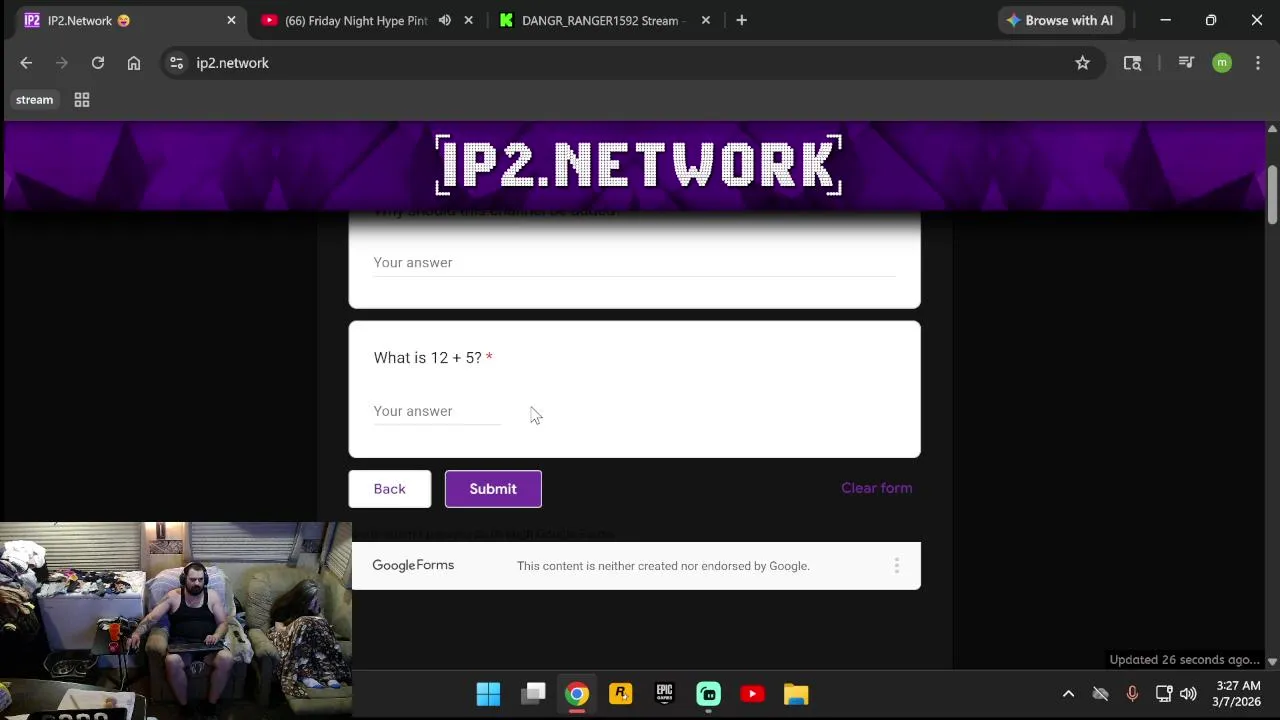Open the Google Forms more options menu

[x=896, y=566]
